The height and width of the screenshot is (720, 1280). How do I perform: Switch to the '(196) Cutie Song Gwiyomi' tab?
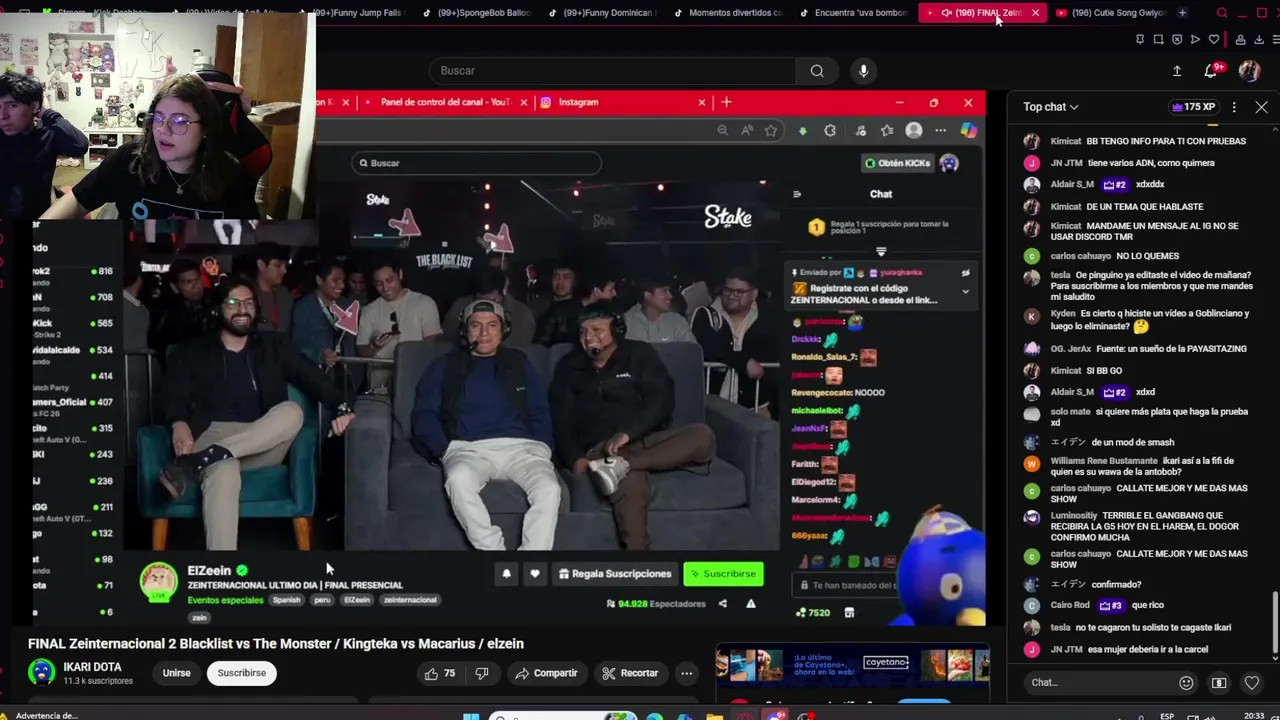(x=1110, y=13)
